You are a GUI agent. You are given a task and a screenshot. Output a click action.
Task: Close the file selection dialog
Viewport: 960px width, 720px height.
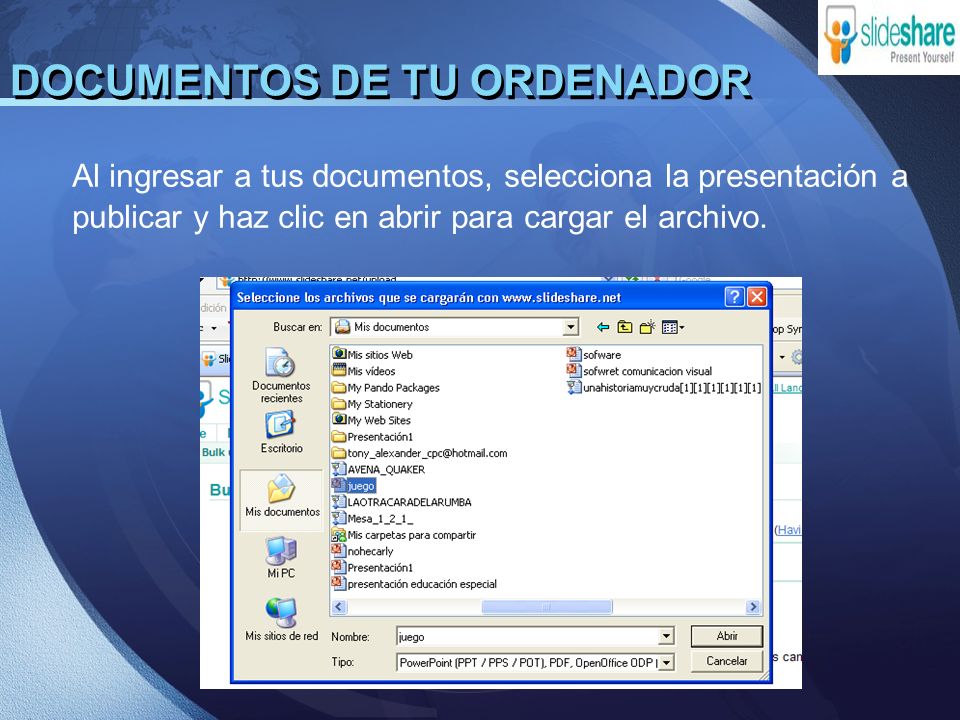pyautogui.click(x=757, y=298)
